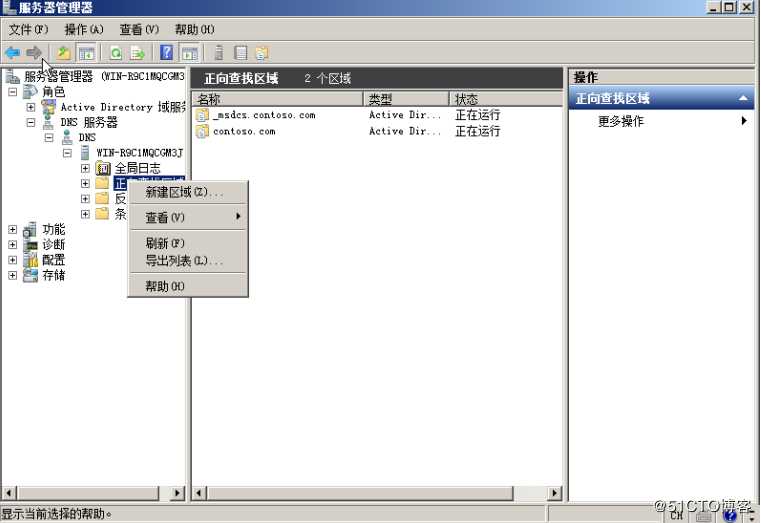Expand the 存储 node

13,275
